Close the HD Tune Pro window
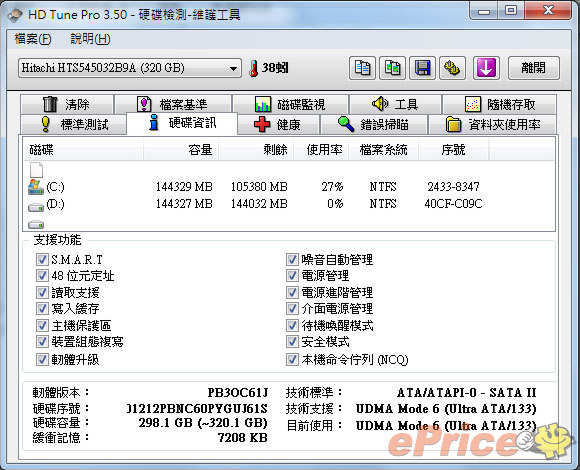Image resolution: width=580 pixels, height=470 pixels. pos(548,10)
